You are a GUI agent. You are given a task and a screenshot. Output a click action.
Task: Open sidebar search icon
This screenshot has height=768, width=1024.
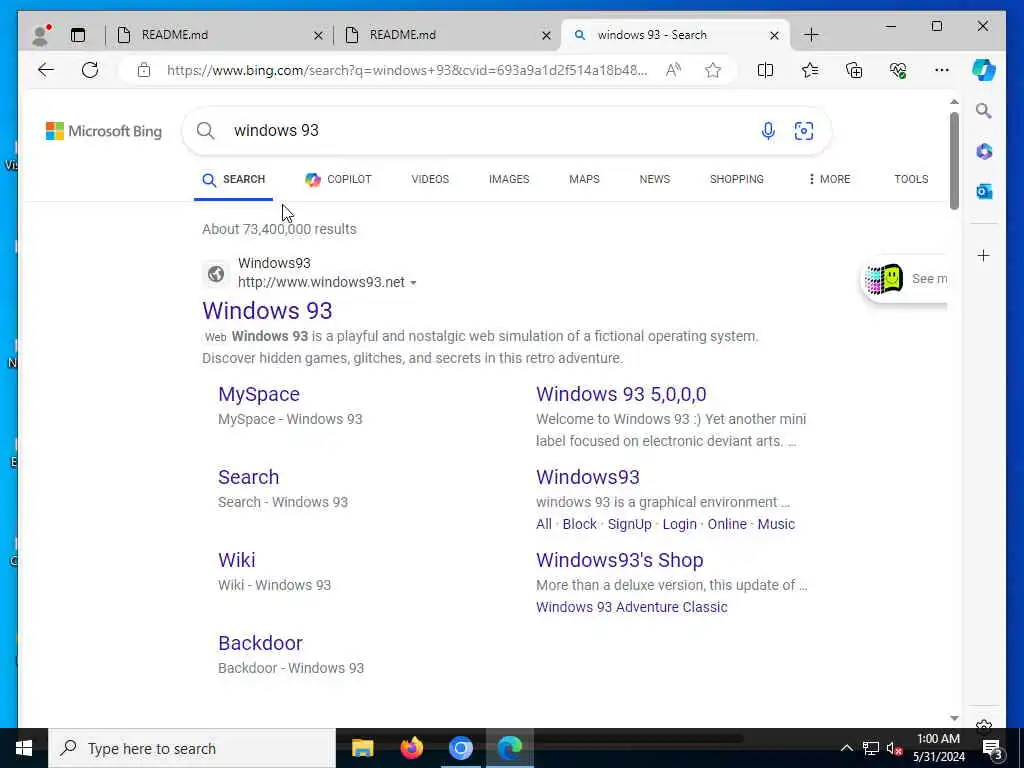[984, 111]
